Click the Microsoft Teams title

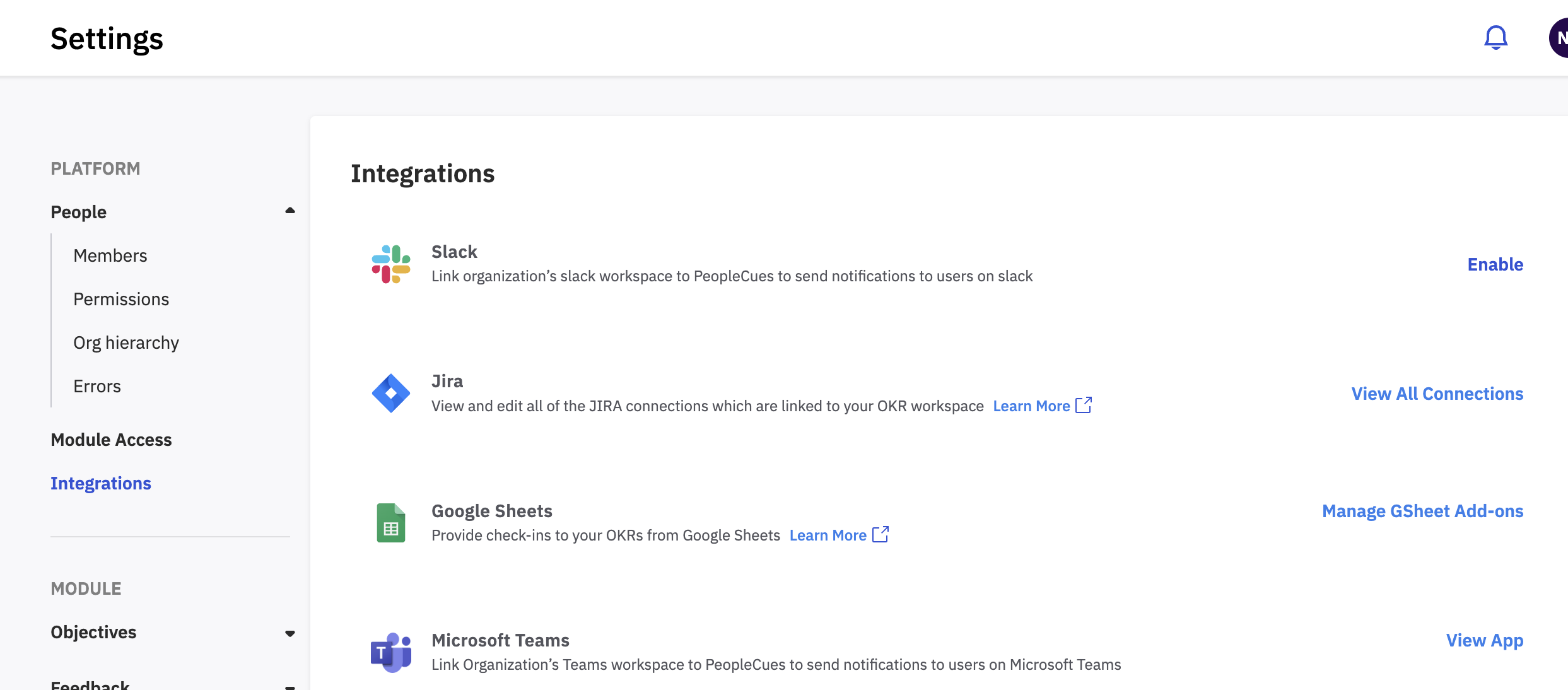(500, 640)
